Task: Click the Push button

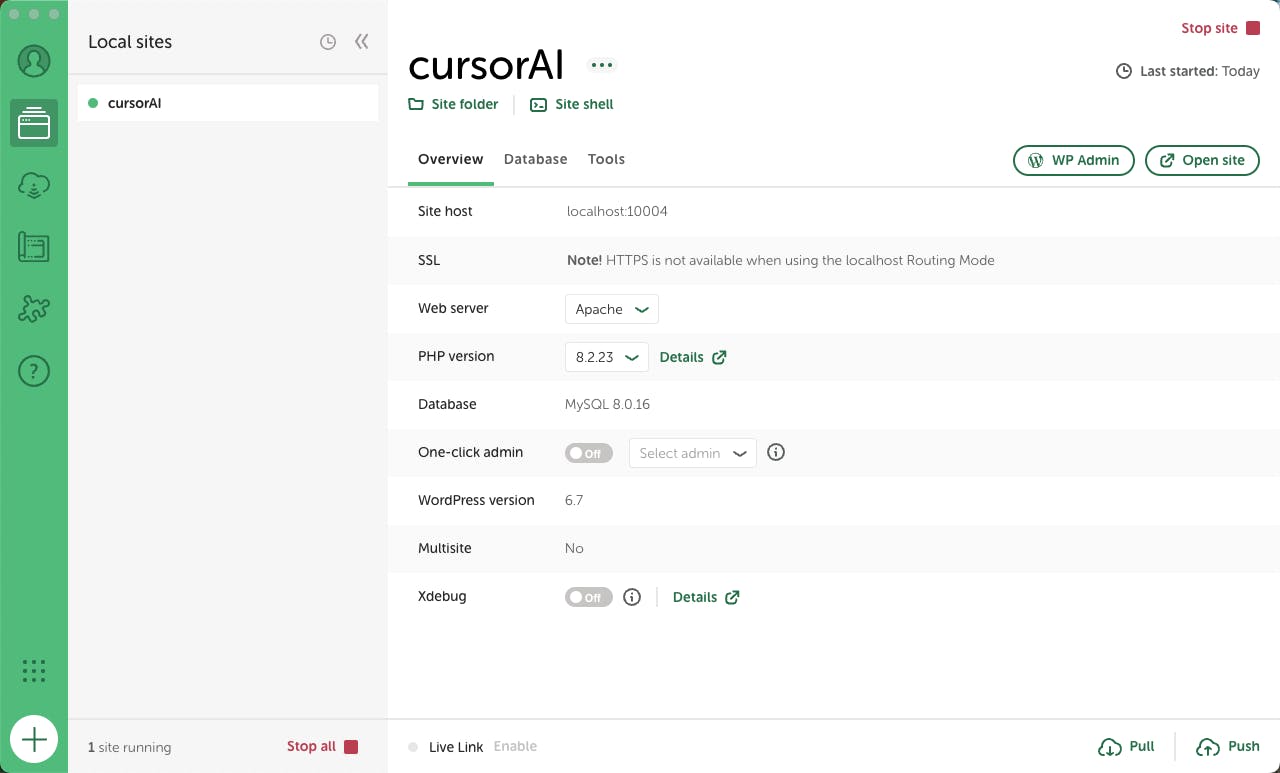Action: (1228, 746)
